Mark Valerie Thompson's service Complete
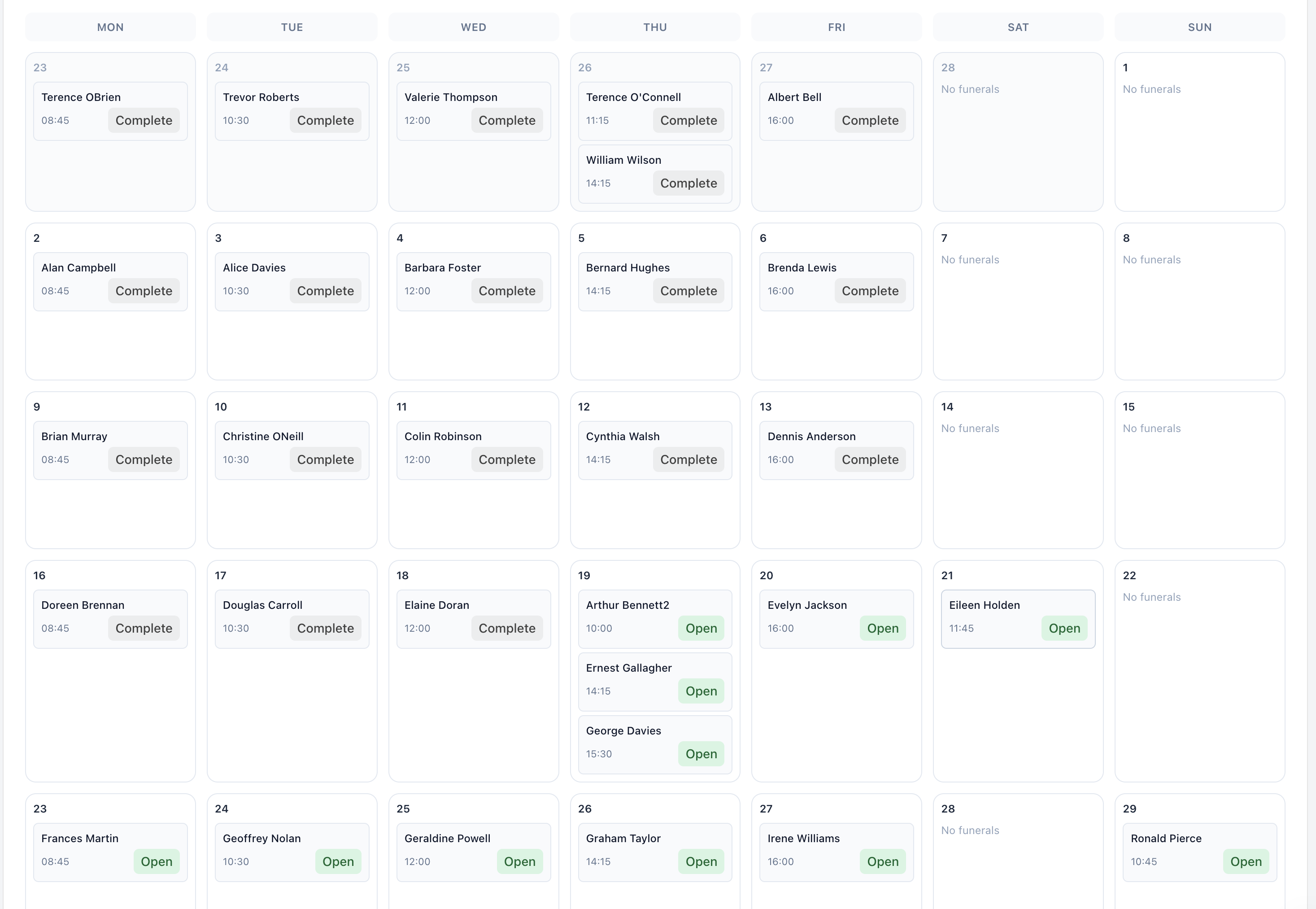The width and height of the screenshot is (1316, 909). tap(506, 120)
